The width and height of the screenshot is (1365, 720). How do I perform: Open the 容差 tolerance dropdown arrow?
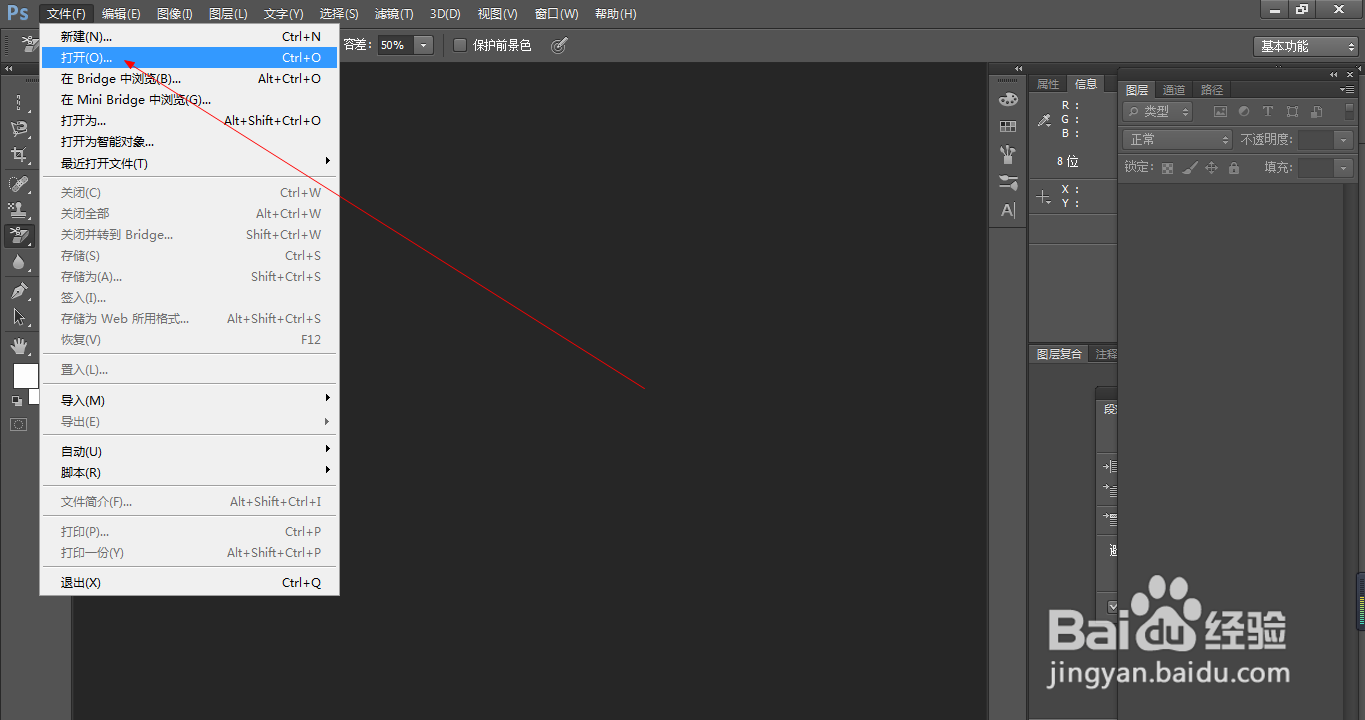[x=424, y=45]
